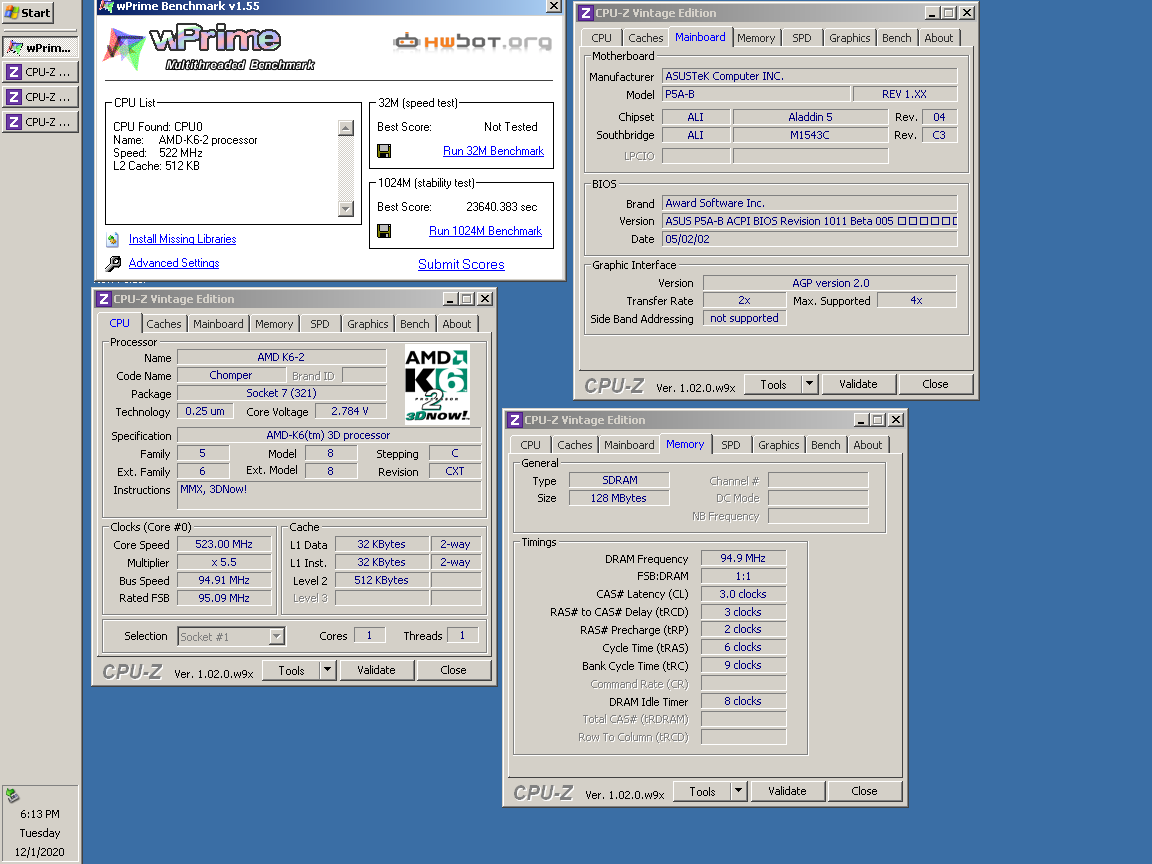Switch to Graphics tab in CPU window
The width and height of the screenshot is (1152, 864).
pos(367,324)
